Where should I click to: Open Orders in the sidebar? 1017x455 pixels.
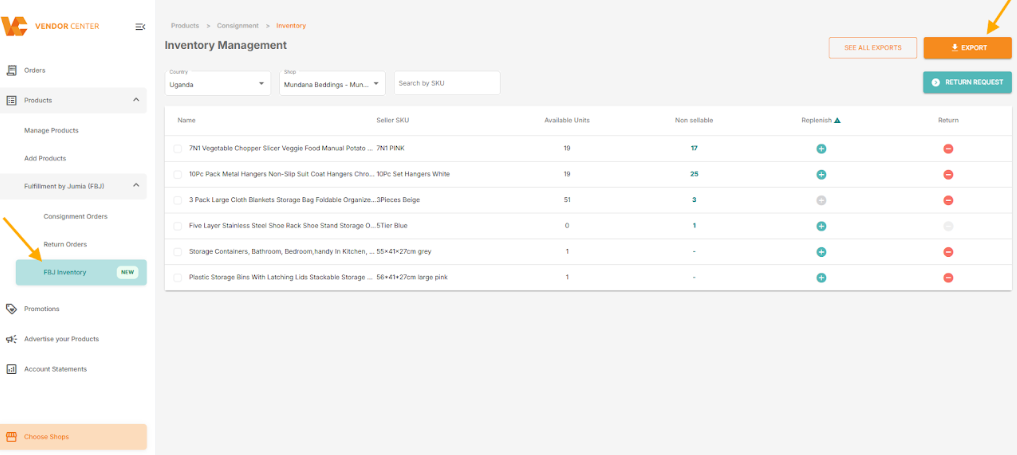click(35, 70)
